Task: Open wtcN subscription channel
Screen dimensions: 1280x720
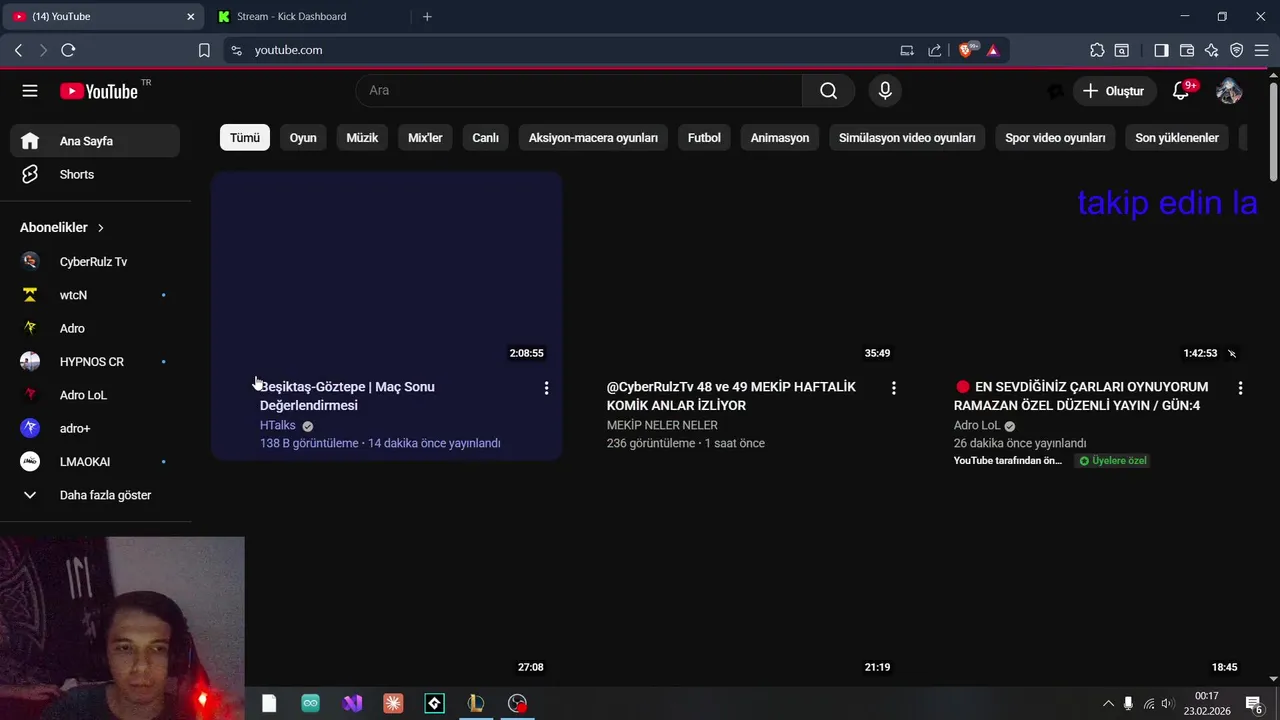Action: pos(95,295)
